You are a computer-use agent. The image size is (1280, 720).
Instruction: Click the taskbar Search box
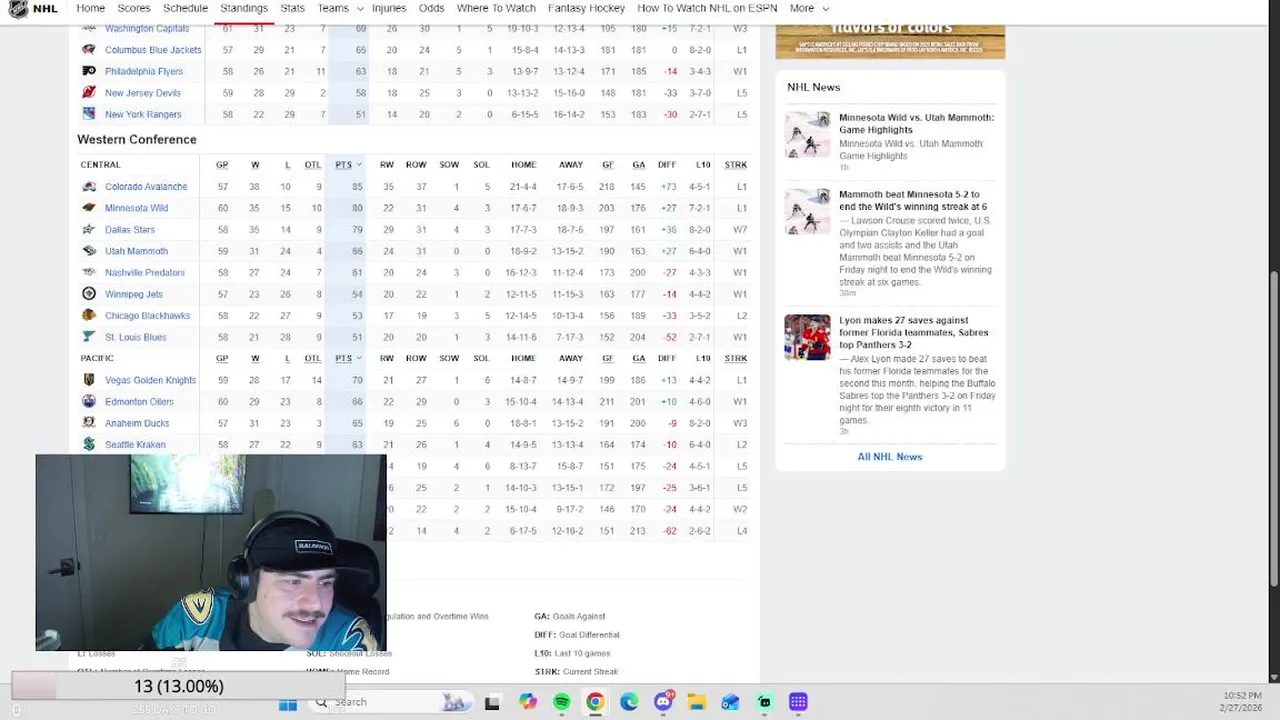click(x=390, y=703)
